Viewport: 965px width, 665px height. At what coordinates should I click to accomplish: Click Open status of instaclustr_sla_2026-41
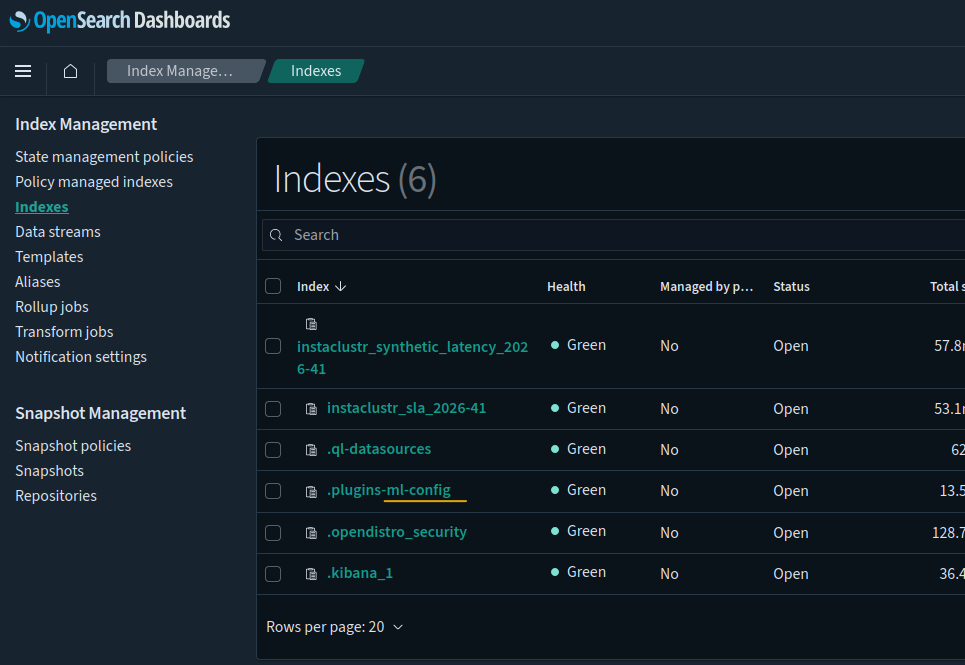point(791,409)
